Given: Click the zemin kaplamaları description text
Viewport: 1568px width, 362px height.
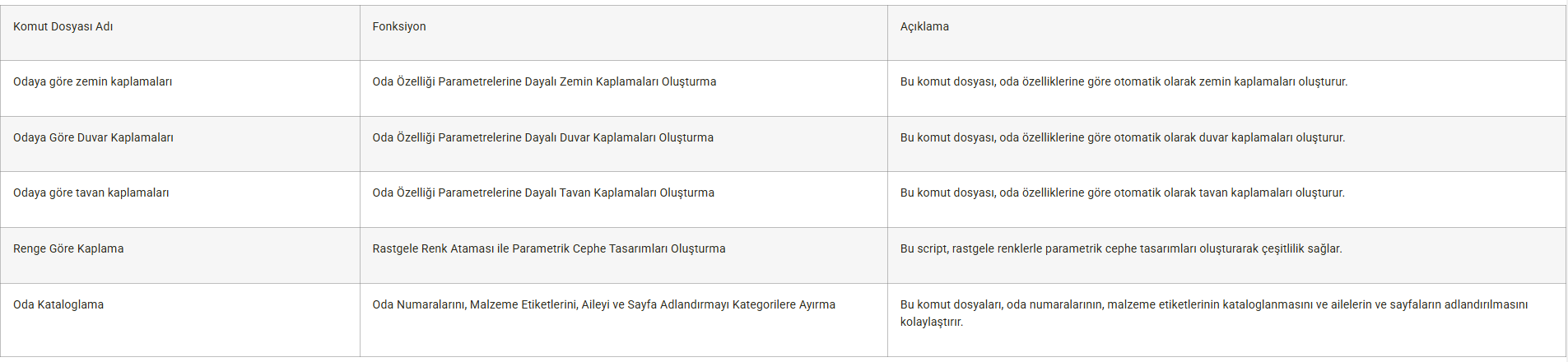Looking at the screenshot, I should click(1124, 81).
